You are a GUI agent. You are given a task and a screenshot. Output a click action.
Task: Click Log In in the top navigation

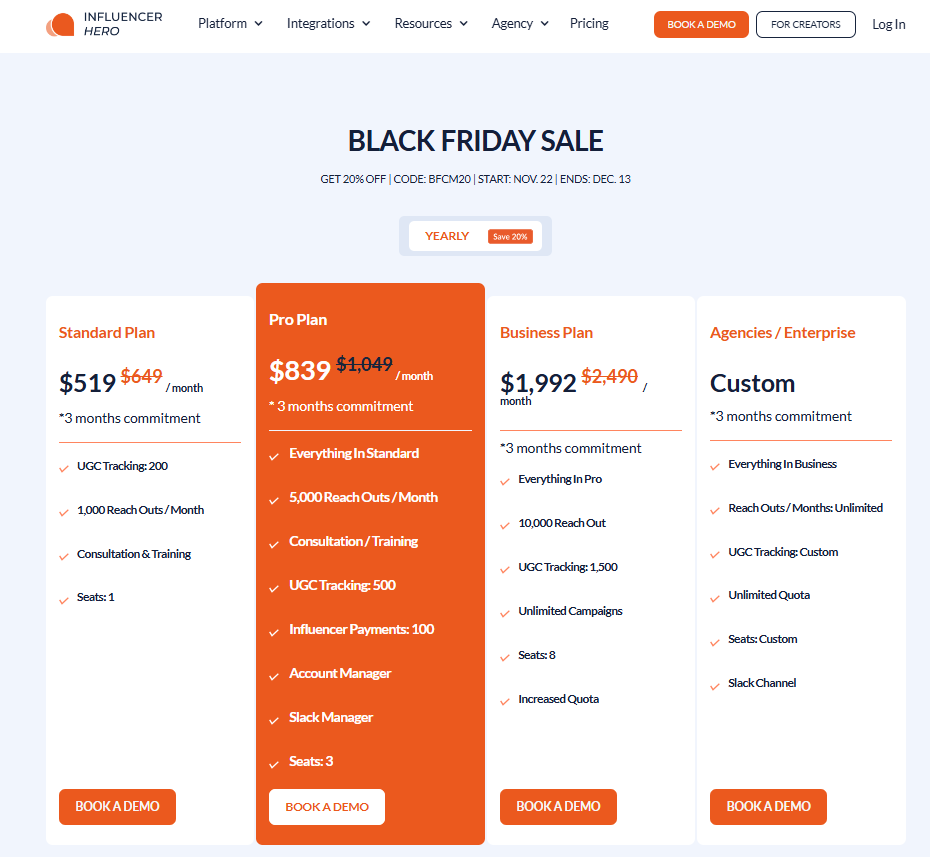pyautogui.click(x=888, y=24)
